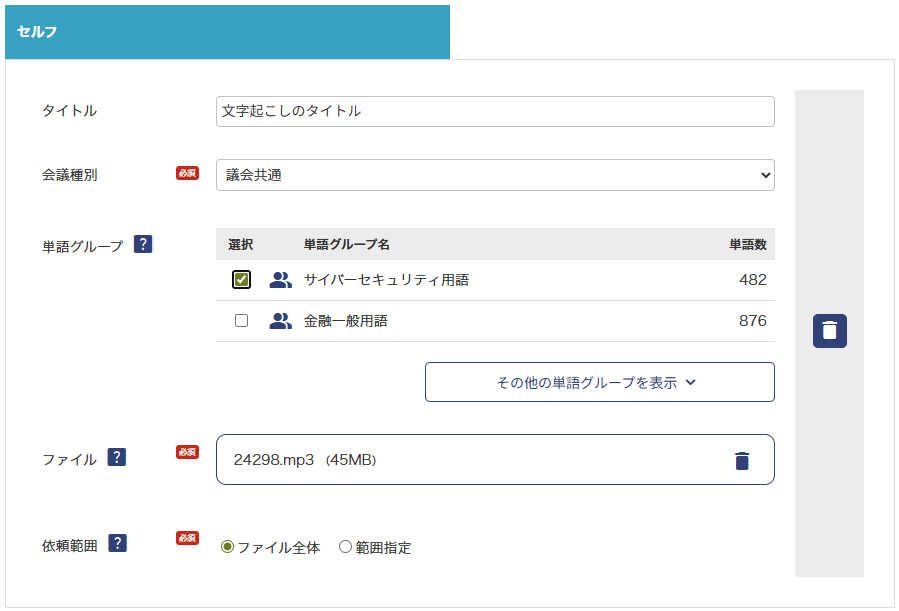Viewport: 899px width, 611px height.
Task: Delete the 24298.mp3 file with its trash icon
Action: tap(741, 460)
